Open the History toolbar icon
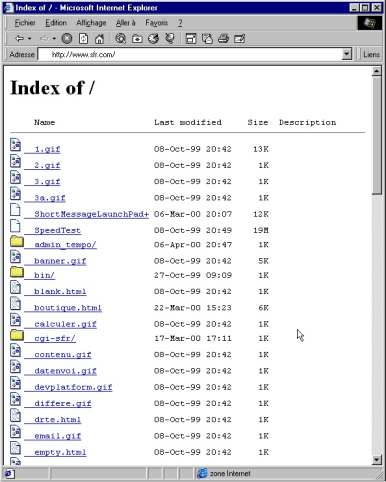The height and width of the screenshot is (482, 386). [153, 39]
